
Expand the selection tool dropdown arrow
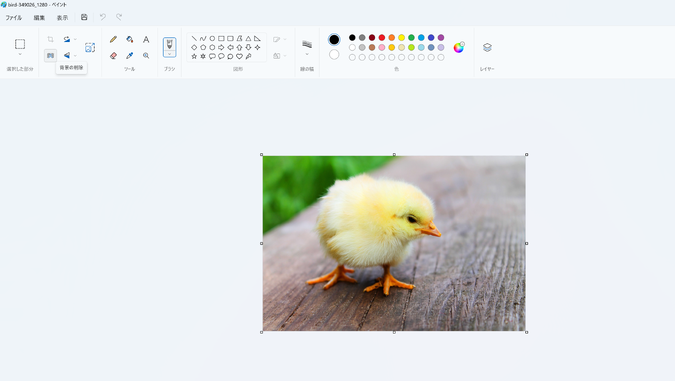pyautogui.click(x=20, y=55)
